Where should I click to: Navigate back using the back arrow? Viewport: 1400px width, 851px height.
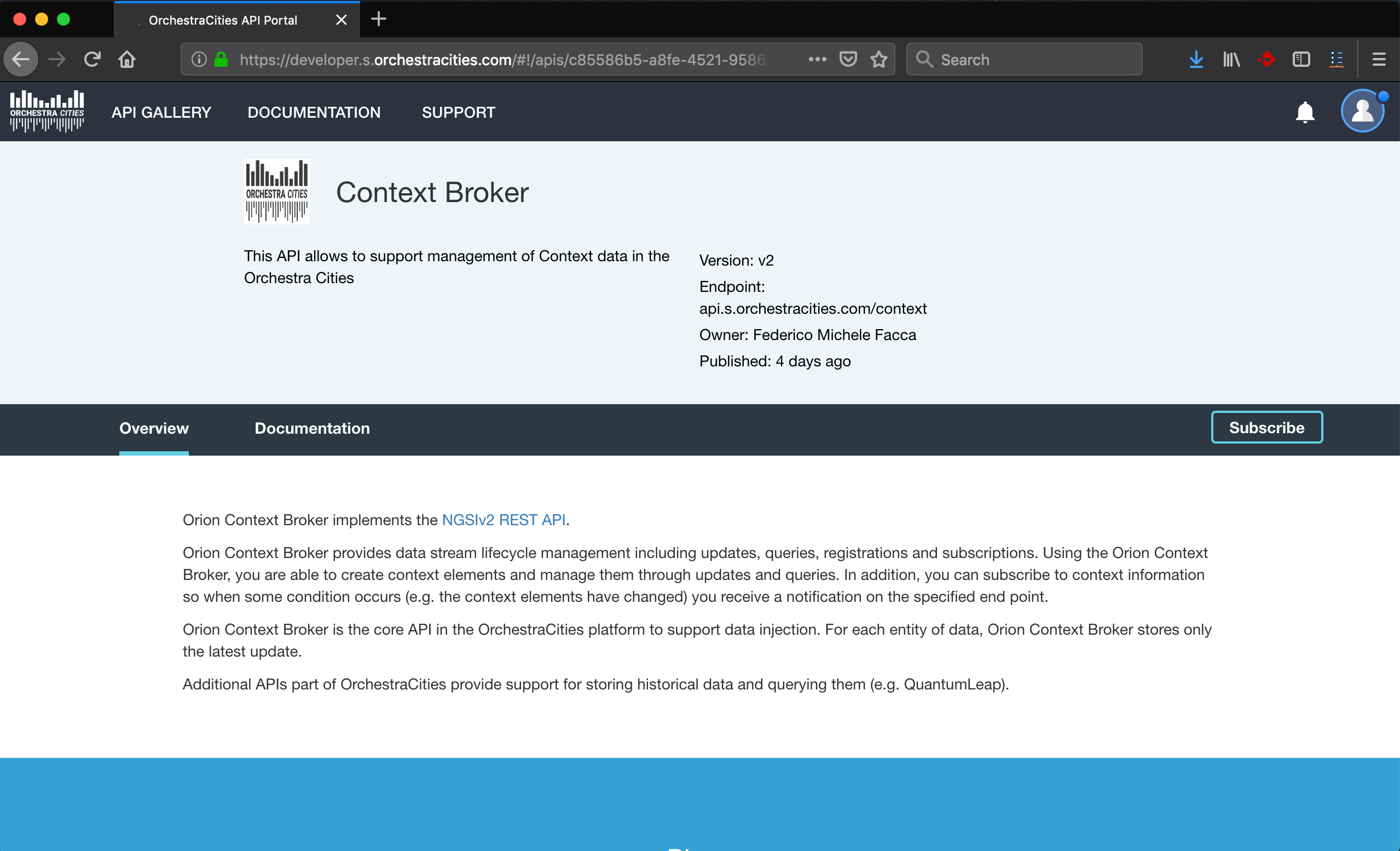[20, 59]
